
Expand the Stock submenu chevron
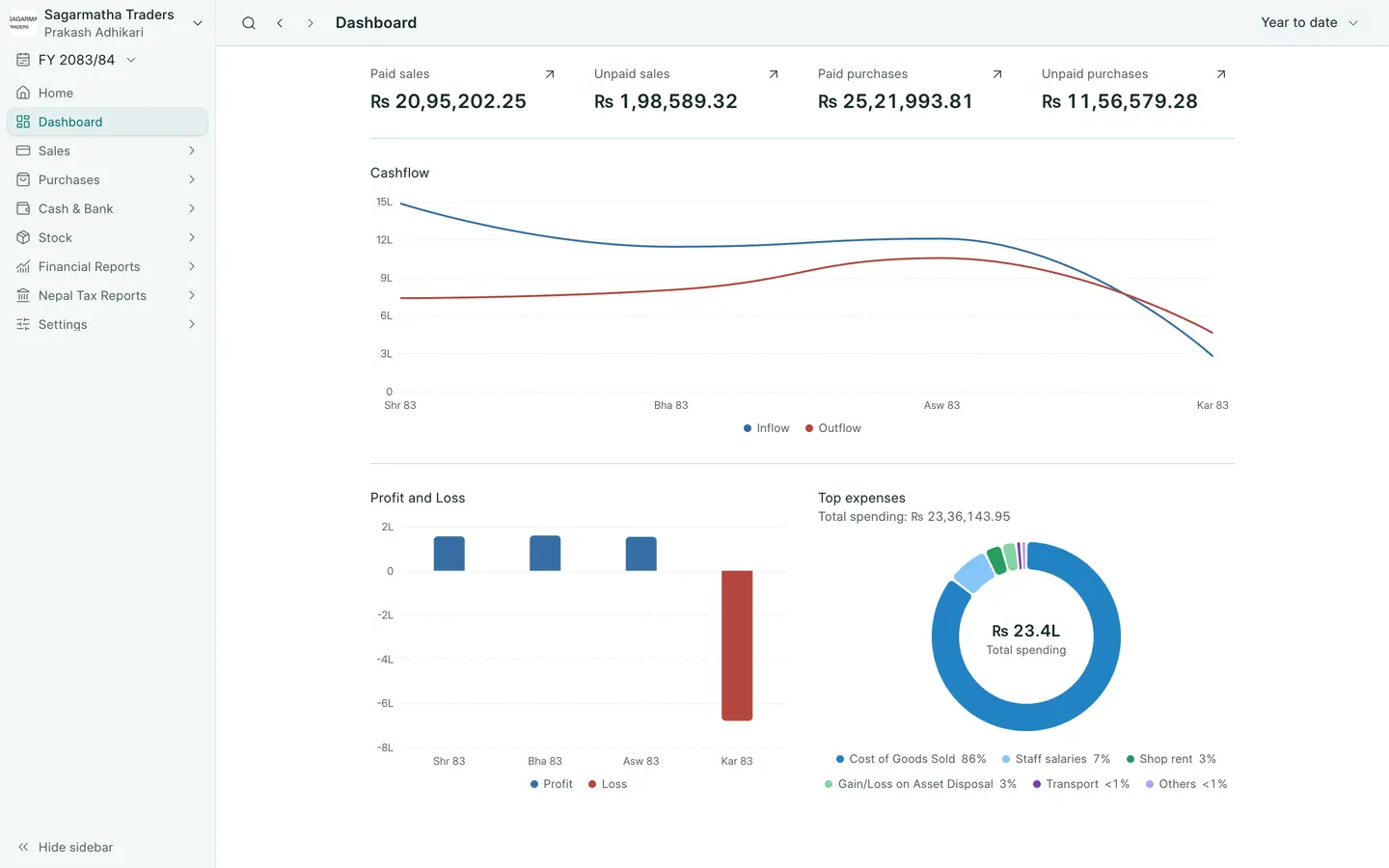[x=192, y=237]
